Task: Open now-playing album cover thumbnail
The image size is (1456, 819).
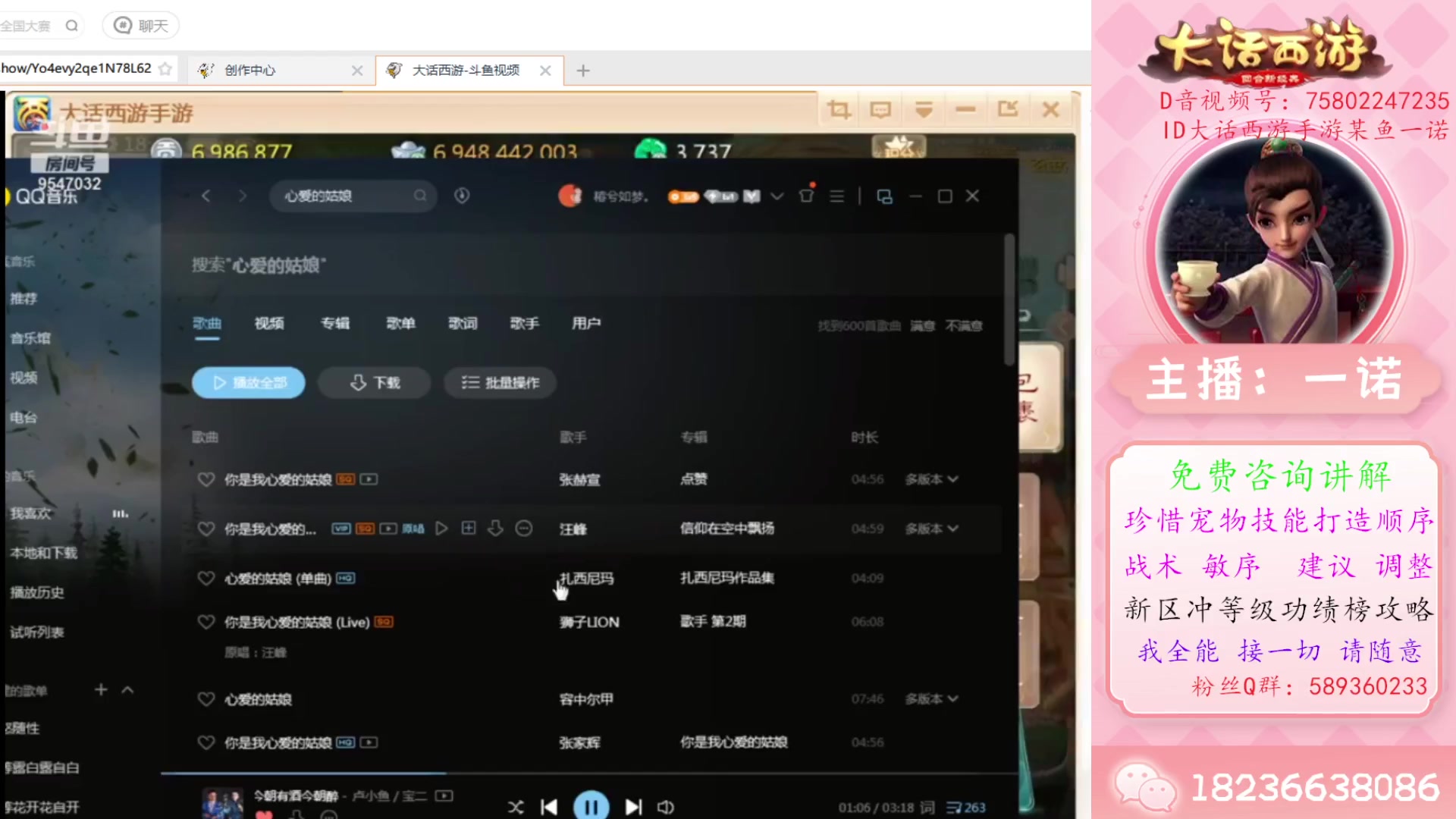Action: (222, 804)
